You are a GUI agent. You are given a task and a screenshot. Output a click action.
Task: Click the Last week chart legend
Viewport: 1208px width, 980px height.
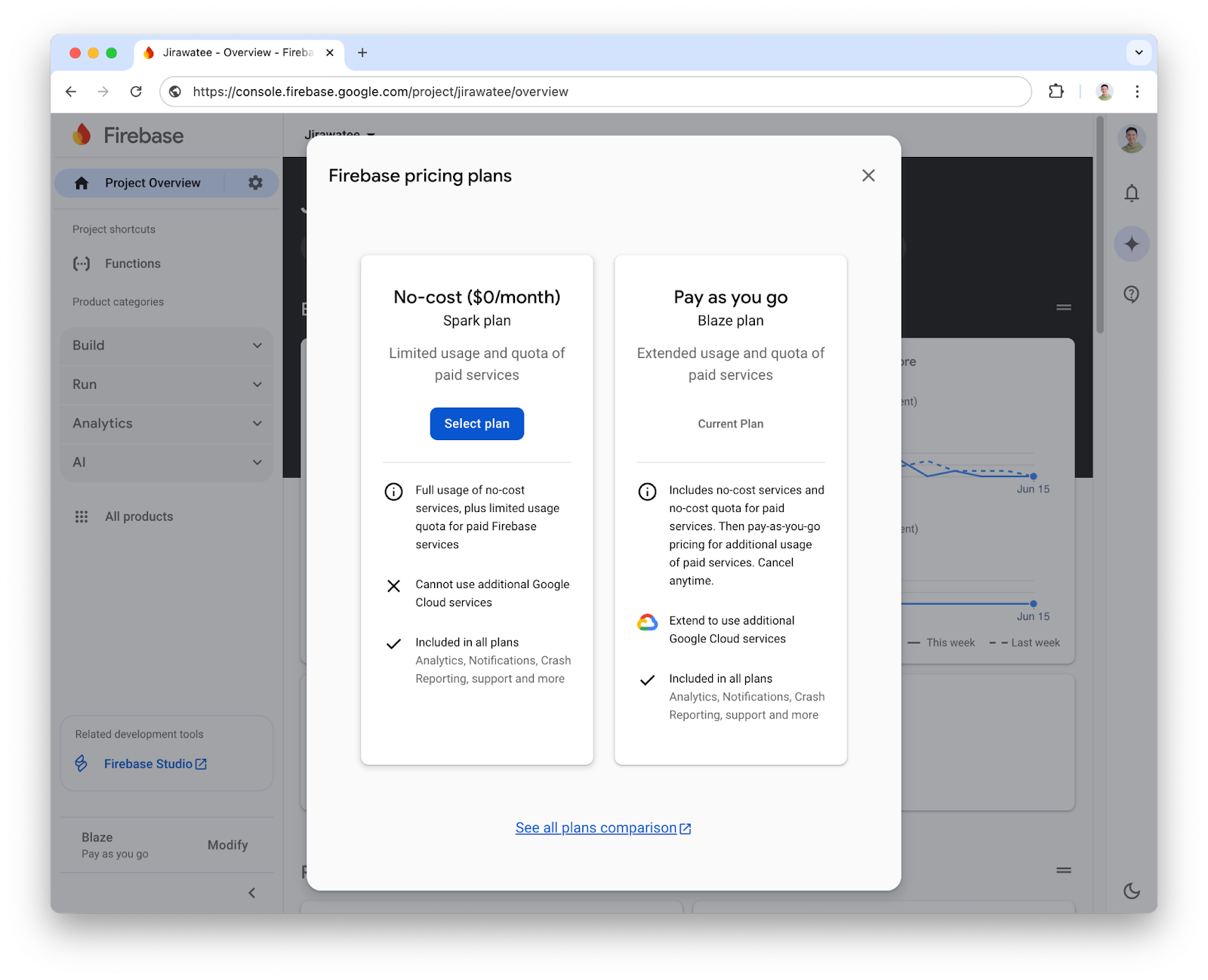[x=1025, y=643]
